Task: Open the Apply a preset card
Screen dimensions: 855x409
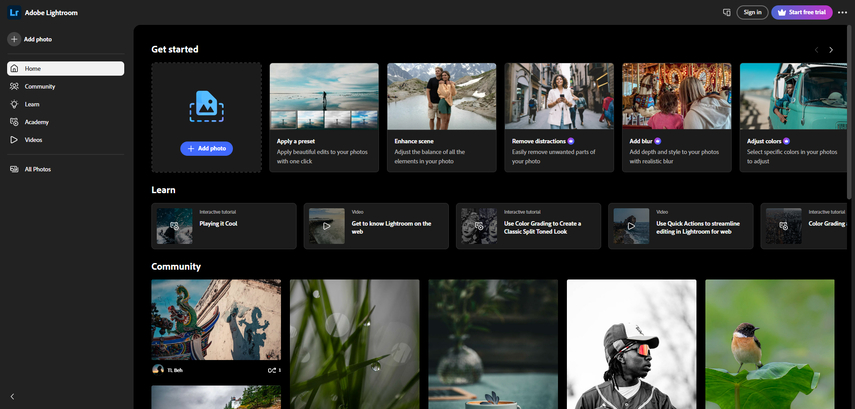Action: (324, 117)
